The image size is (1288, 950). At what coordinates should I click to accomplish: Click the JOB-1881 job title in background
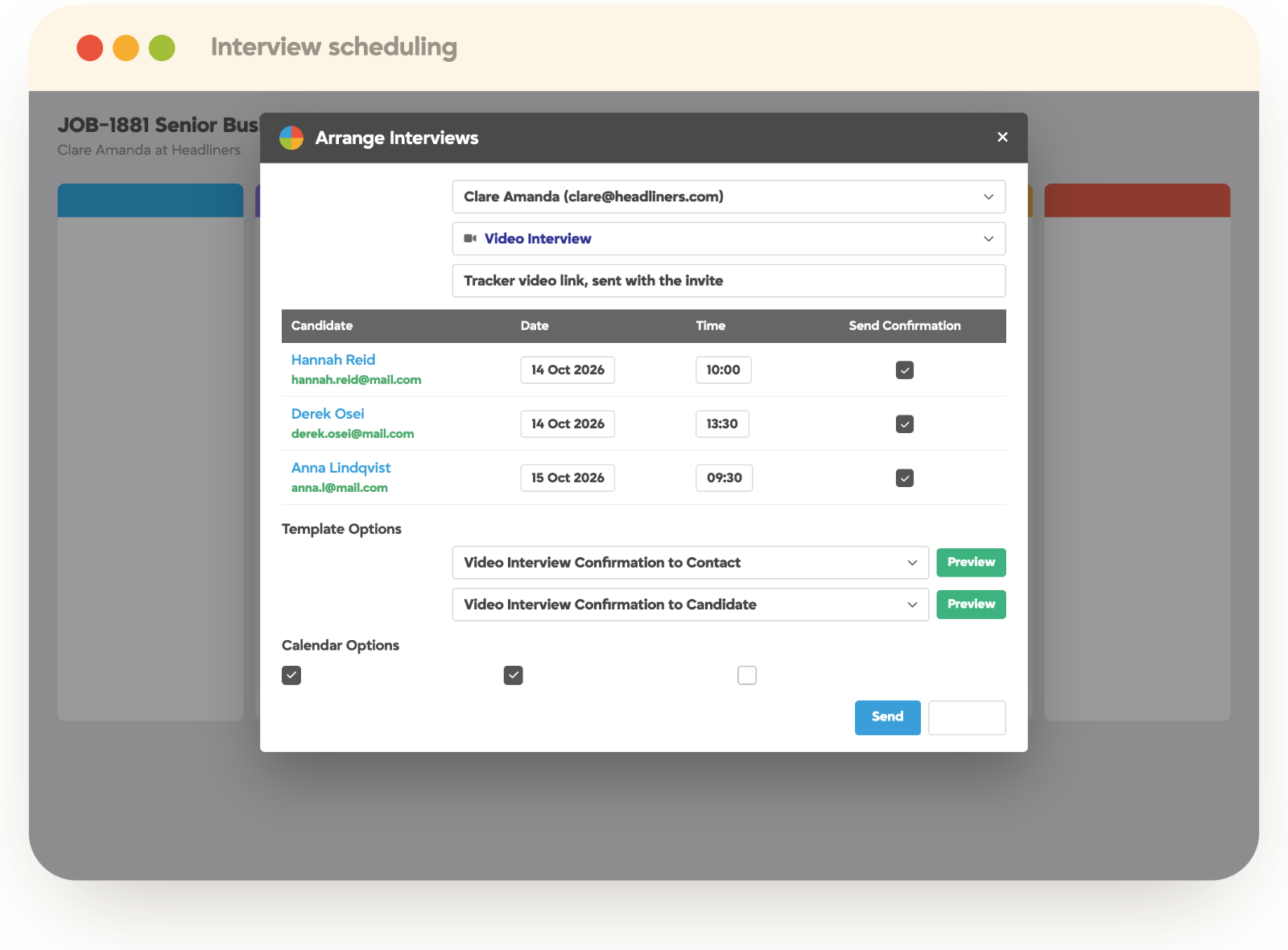pyautogui.click(x=158, y=125)
